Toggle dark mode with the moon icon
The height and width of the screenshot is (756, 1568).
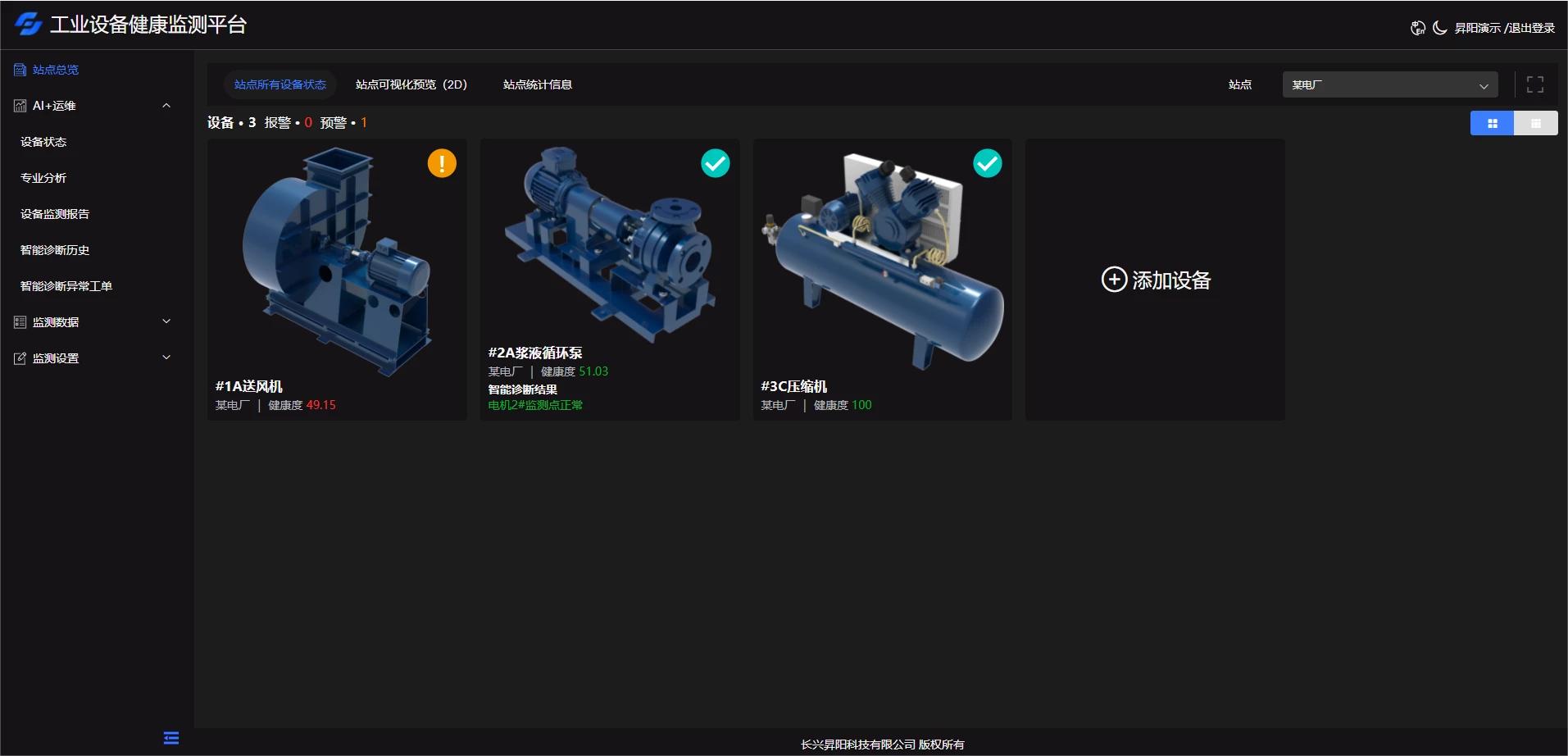coord(1439,28)
